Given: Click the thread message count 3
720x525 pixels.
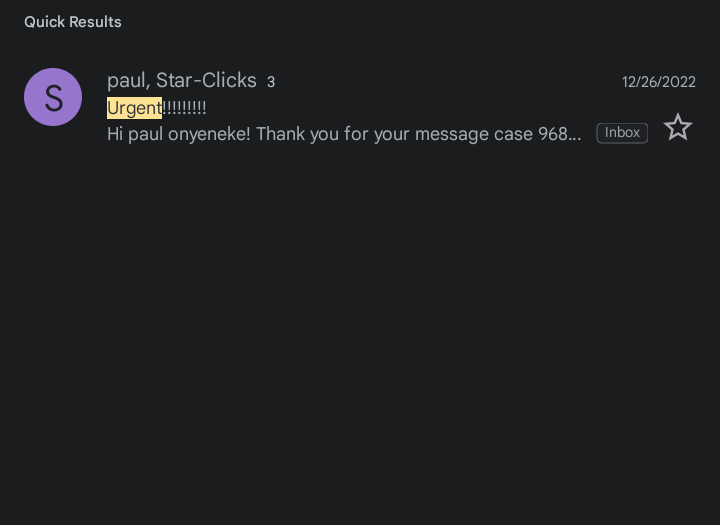Looking at the screenshot, I should click(x=271, y=82).
